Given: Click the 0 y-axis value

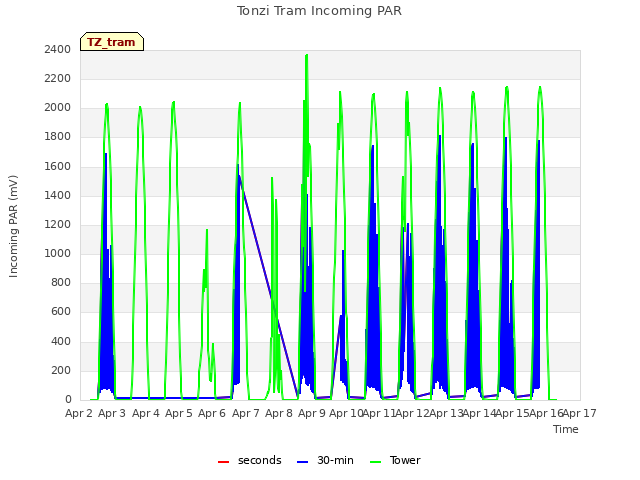Looking at the screenshot, I should coord(68,400).
